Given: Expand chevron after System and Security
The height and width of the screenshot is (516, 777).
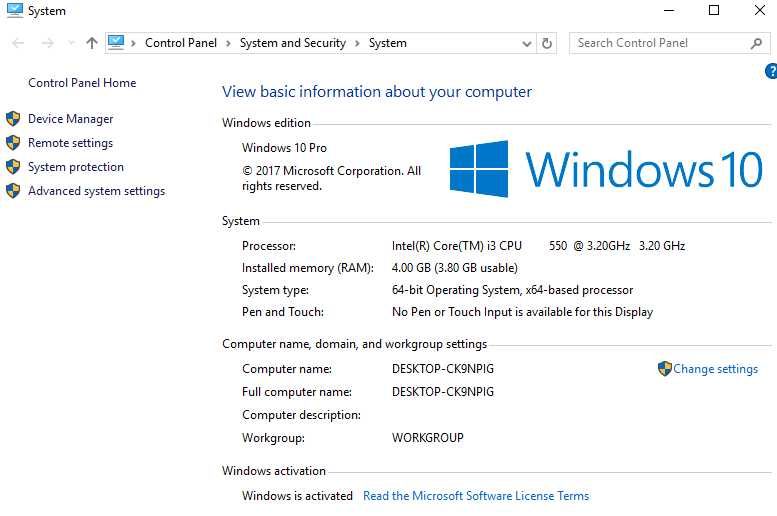Looking at the screenshot, I should click(357, 44).
